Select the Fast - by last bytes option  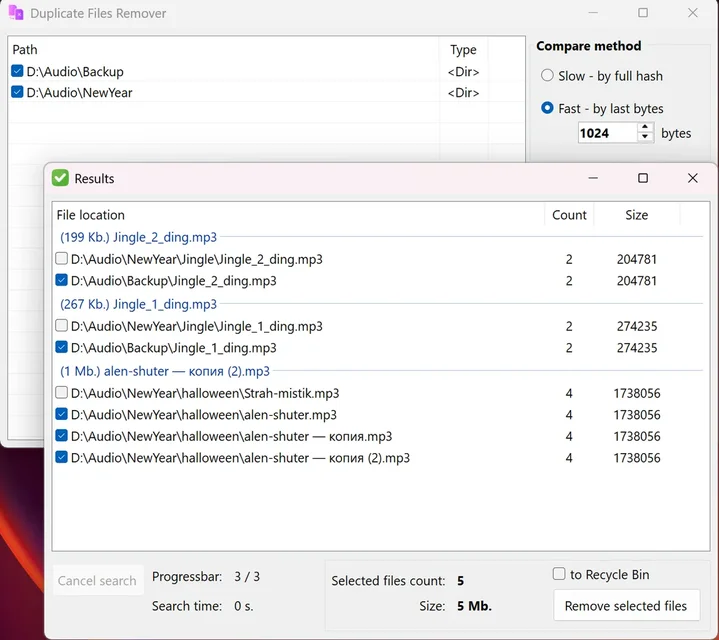547,108
